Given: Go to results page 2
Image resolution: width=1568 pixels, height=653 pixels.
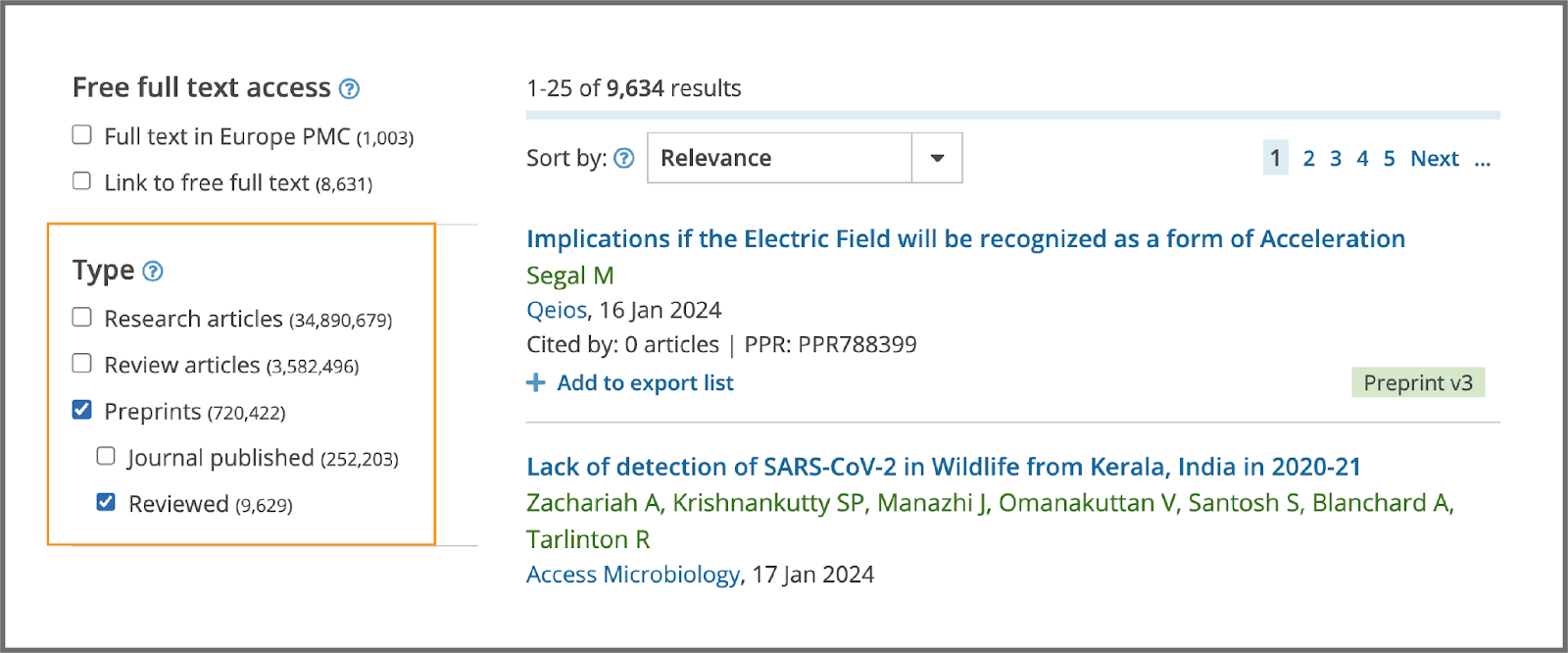Looking at the screenshot, I should click(1308, 159).
